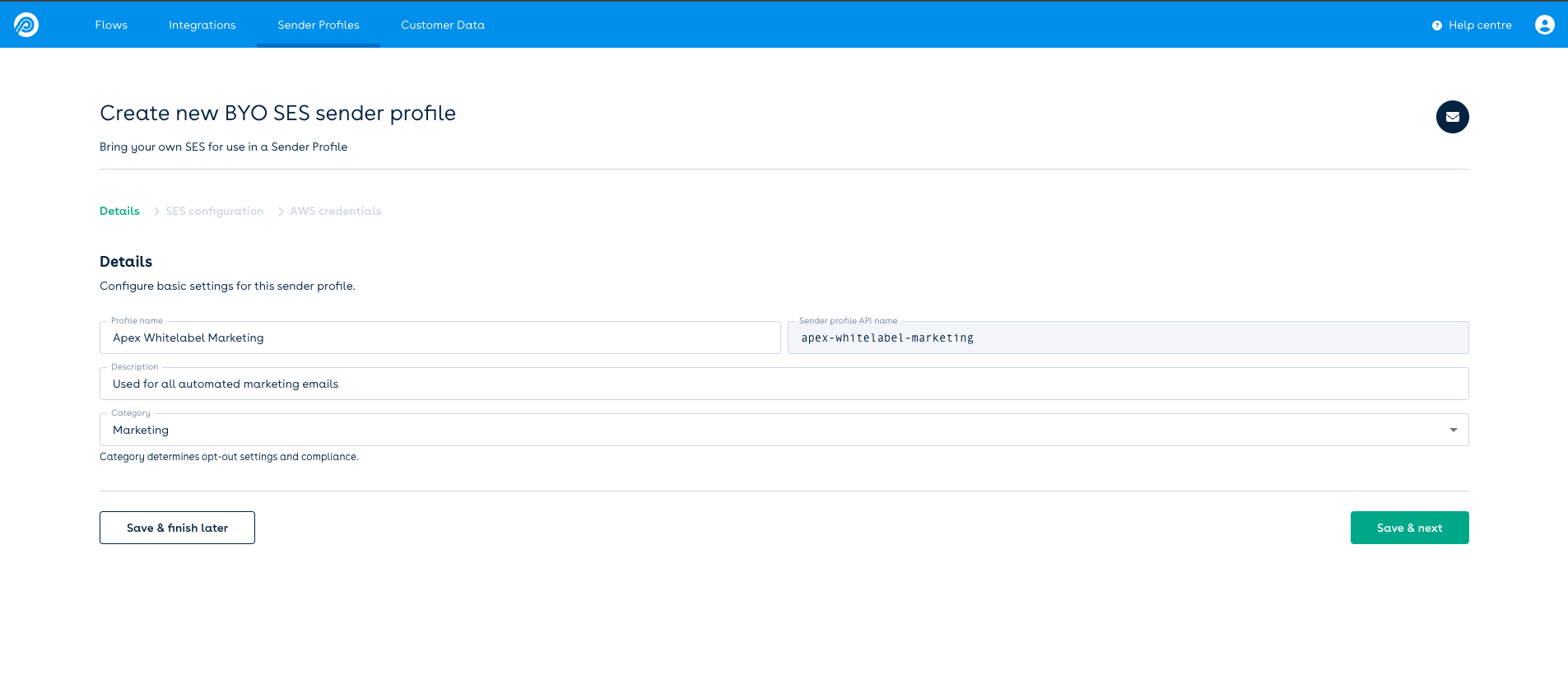Viewport: 1568px width, 675px height.
Task: Switch to Customer Data
Action: pos(442,25)
